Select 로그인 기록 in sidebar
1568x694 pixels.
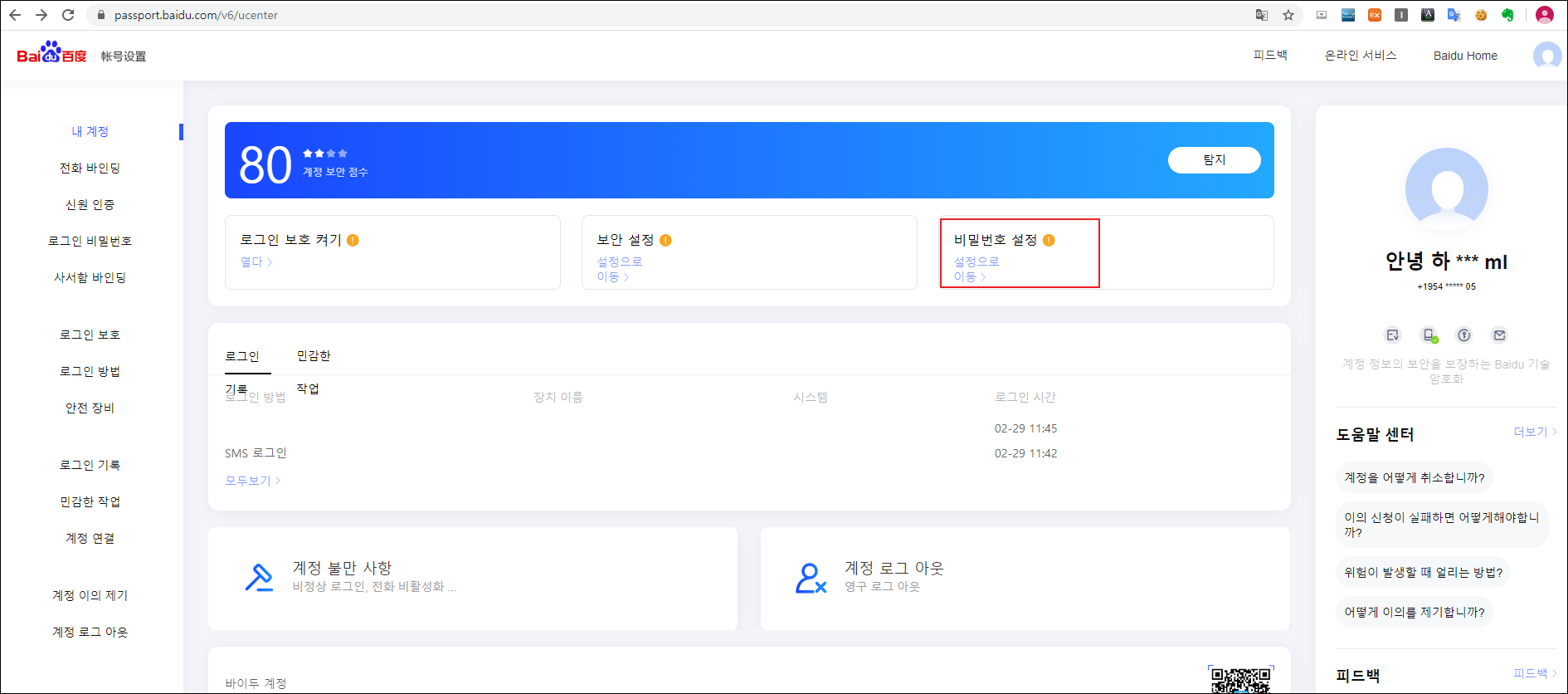point(90,465)
